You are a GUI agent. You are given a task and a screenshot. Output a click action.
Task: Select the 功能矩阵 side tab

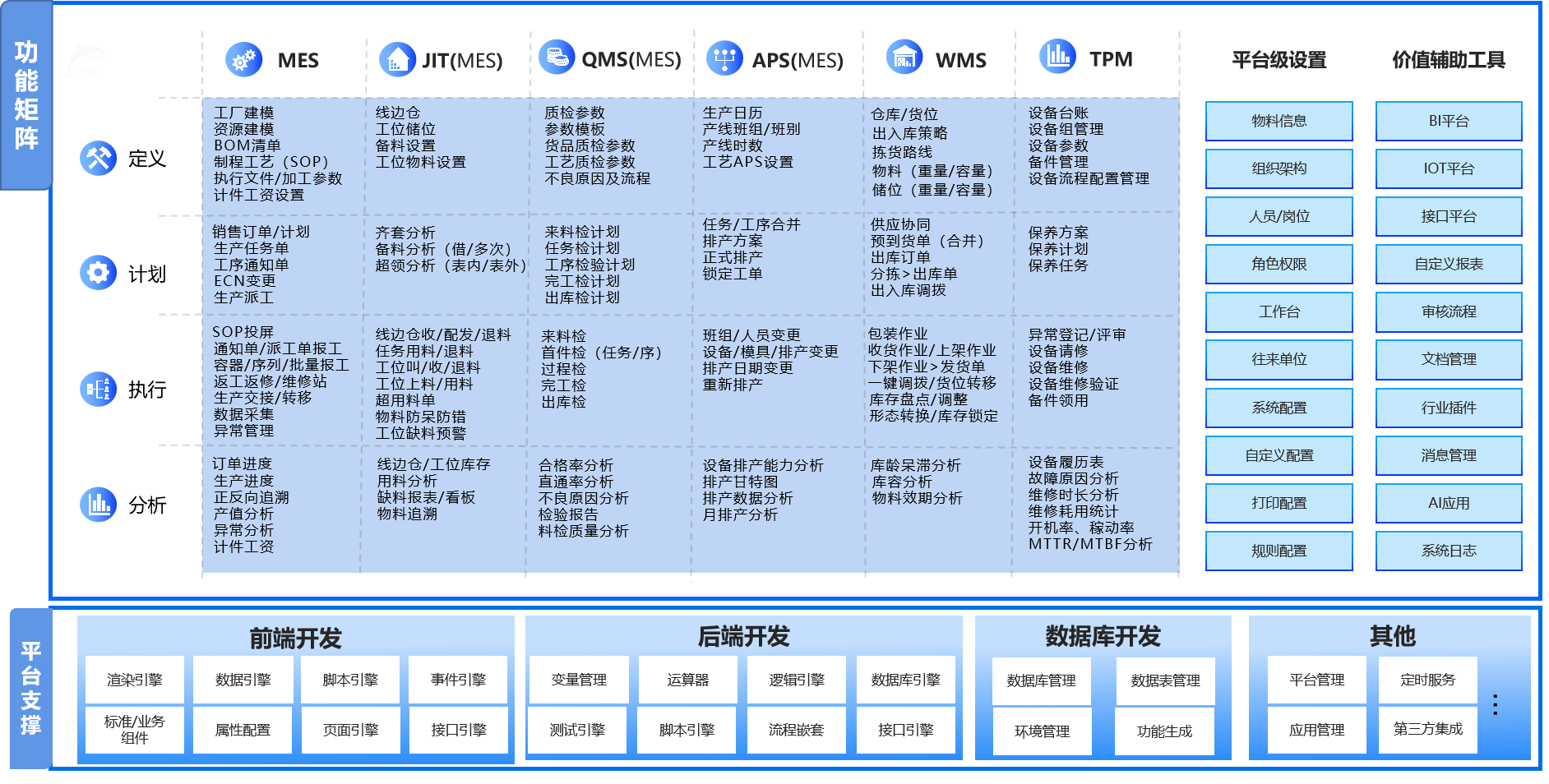(26, 96)
